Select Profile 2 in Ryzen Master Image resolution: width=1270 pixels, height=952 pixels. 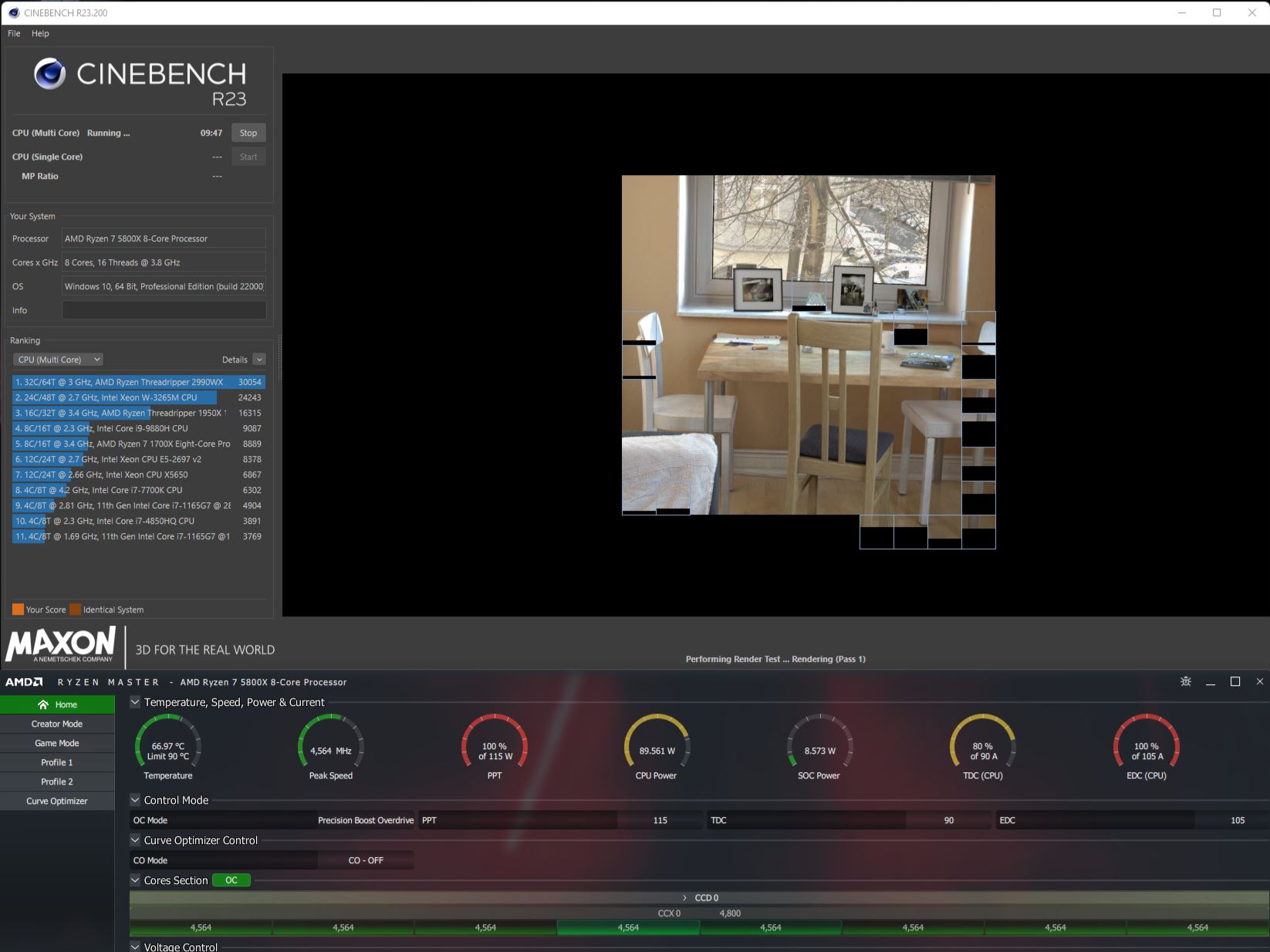pos(57,782)
